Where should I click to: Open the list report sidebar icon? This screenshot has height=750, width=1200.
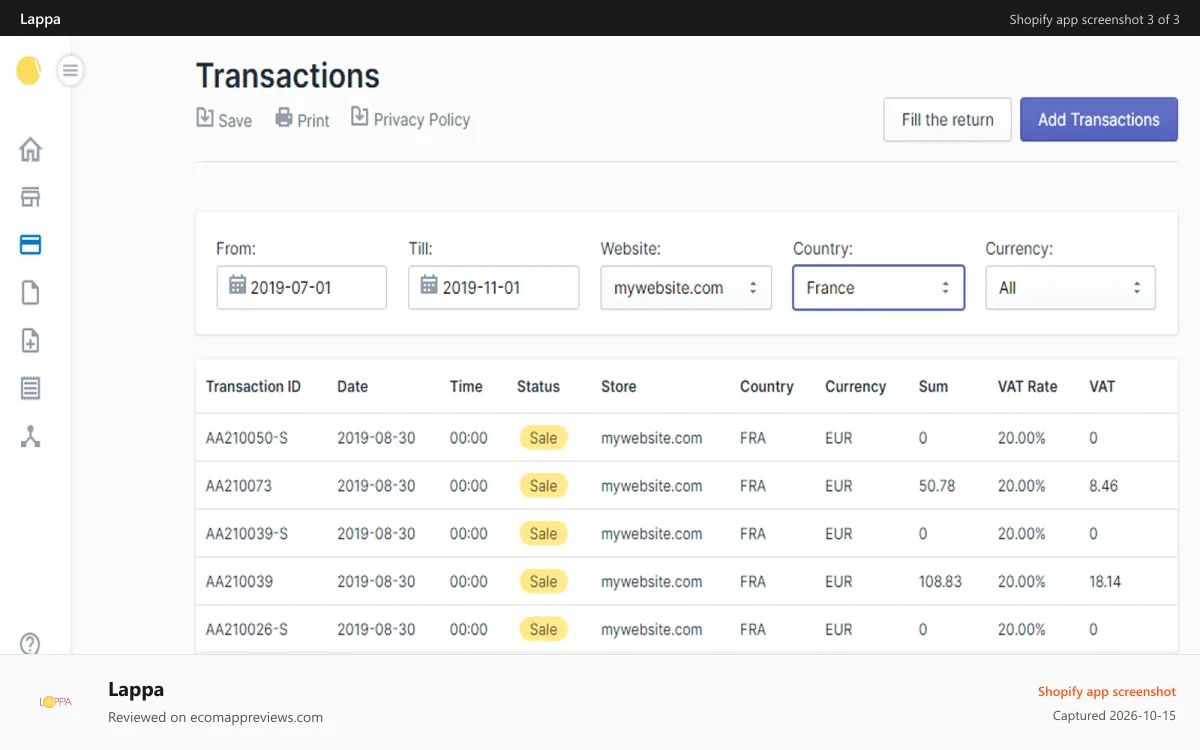(31, 388)
